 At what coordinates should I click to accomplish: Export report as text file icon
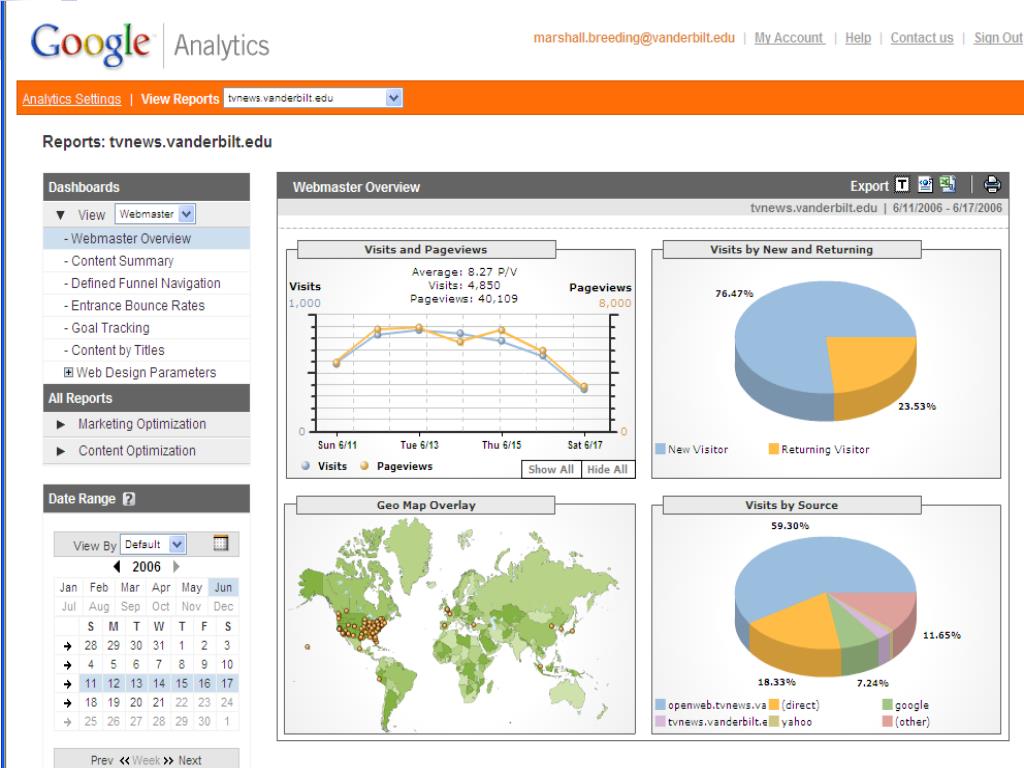tap(902, 185)
